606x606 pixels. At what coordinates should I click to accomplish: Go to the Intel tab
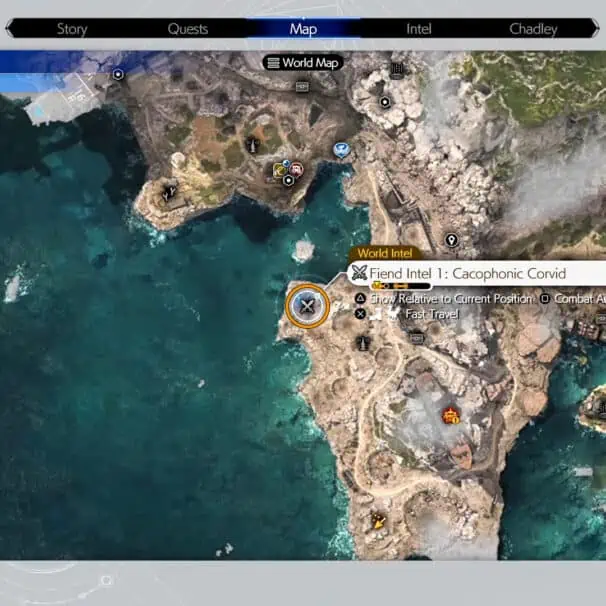pyautogui.click(x=419, y=29)
